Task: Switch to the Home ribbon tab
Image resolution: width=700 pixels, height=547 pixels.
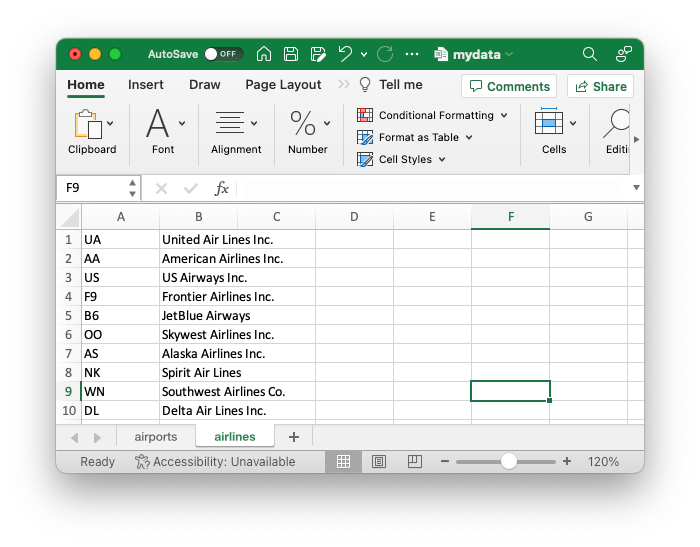Action: click(x=86, y=84)
